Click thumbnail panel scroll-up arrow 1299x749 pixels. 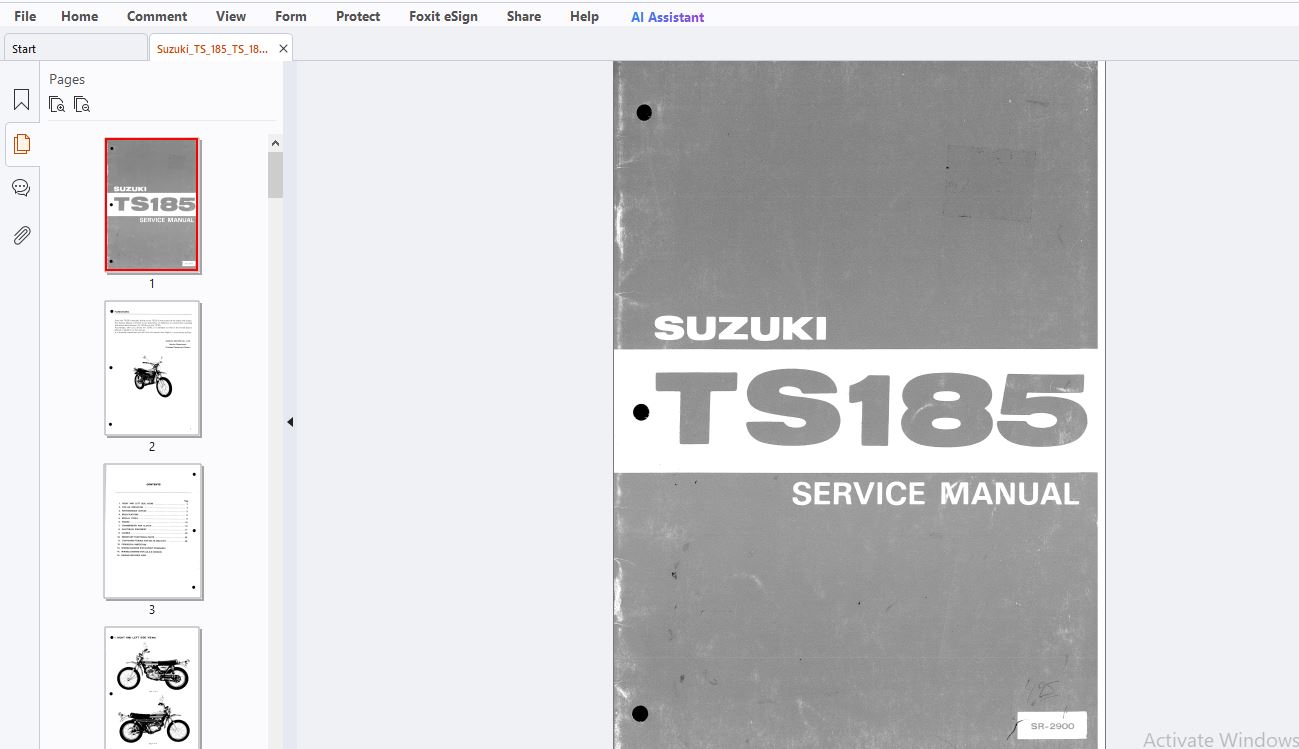coord(275,143)
